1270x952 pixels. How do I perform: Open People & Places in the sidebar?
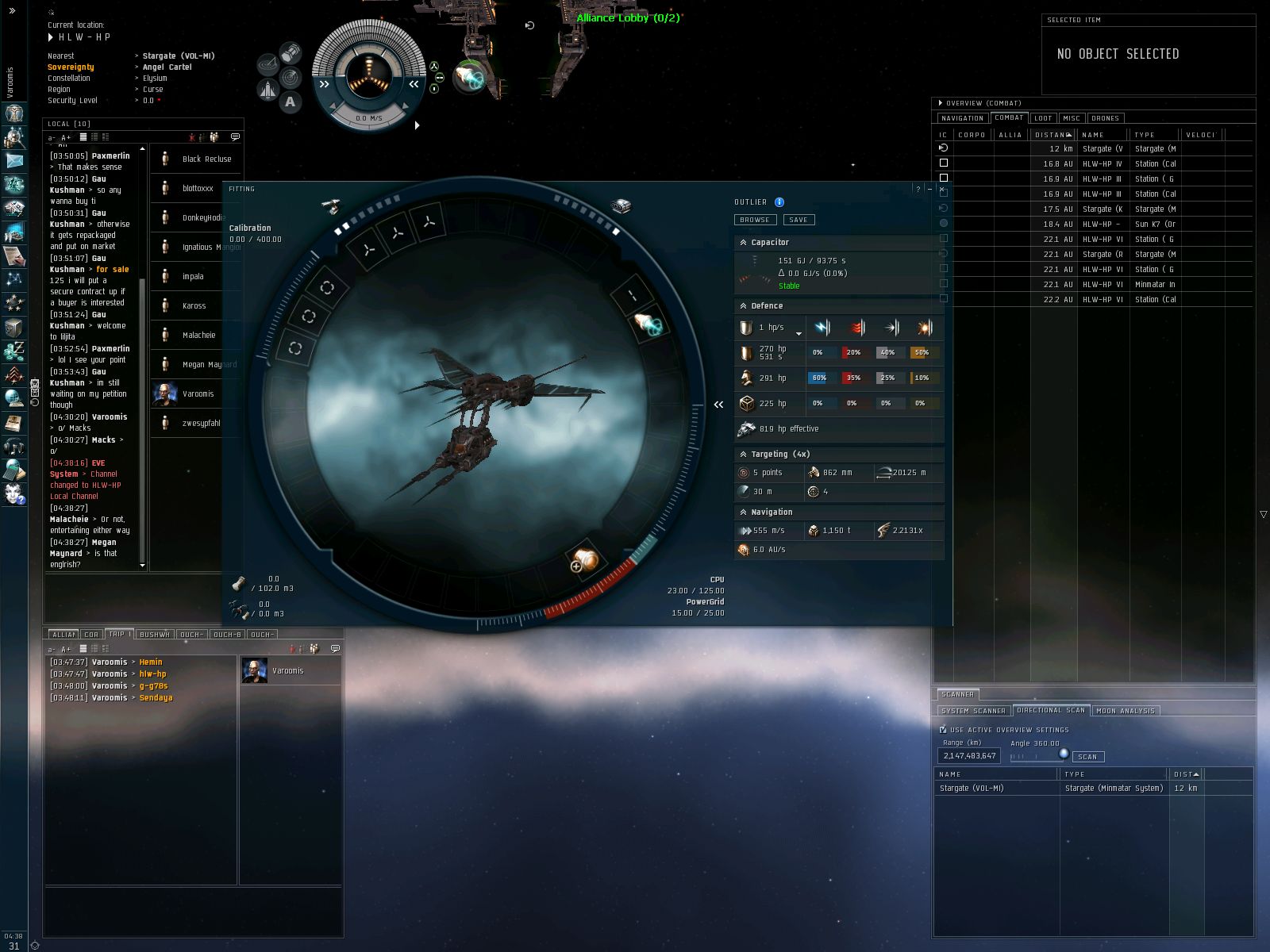pyautogui.click(x=13, y=136)
